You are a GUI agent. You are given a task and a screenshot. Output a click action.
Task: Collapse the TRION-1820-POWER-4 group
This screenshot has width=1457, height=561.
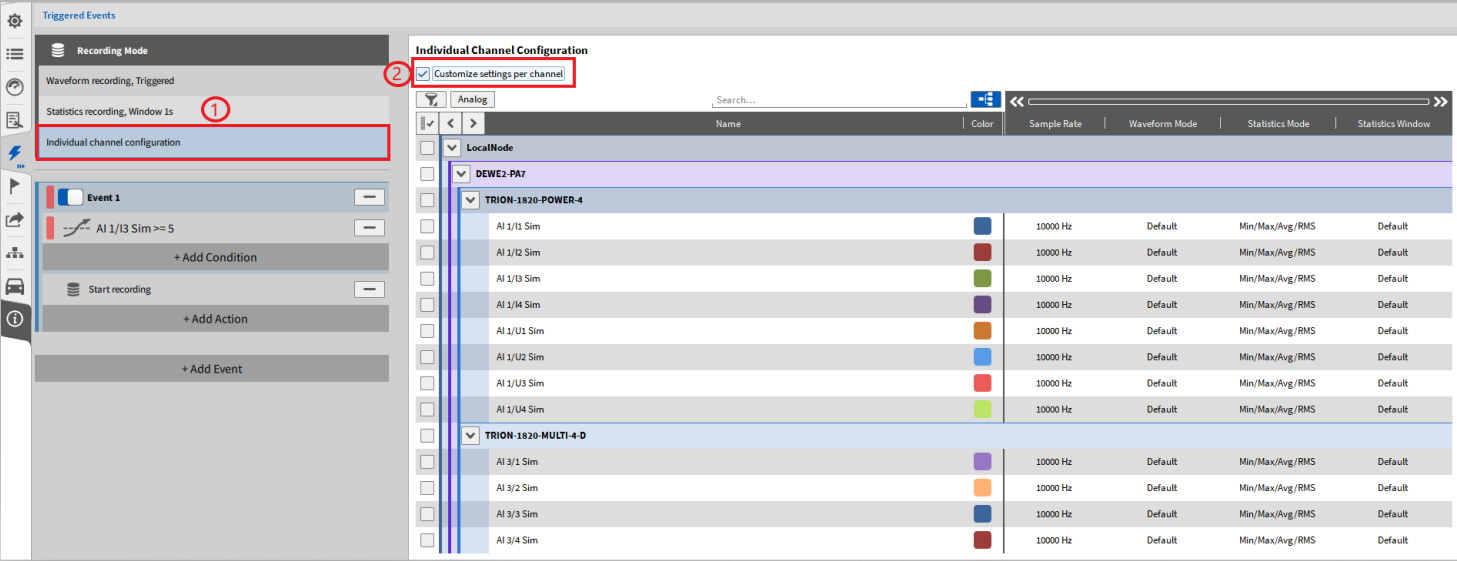pyautogui.click(x=471, y=200)
